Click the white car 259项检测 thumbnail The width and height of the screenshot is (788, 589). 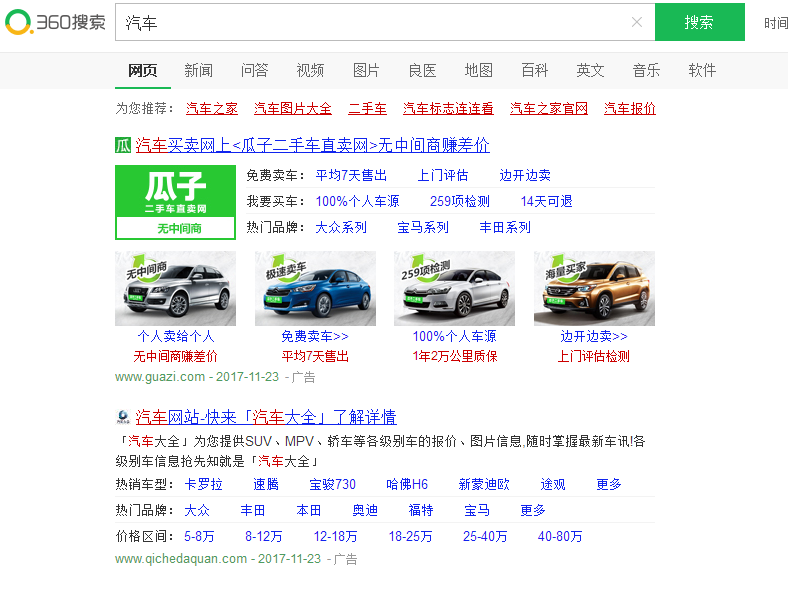(x=454, y=288)
